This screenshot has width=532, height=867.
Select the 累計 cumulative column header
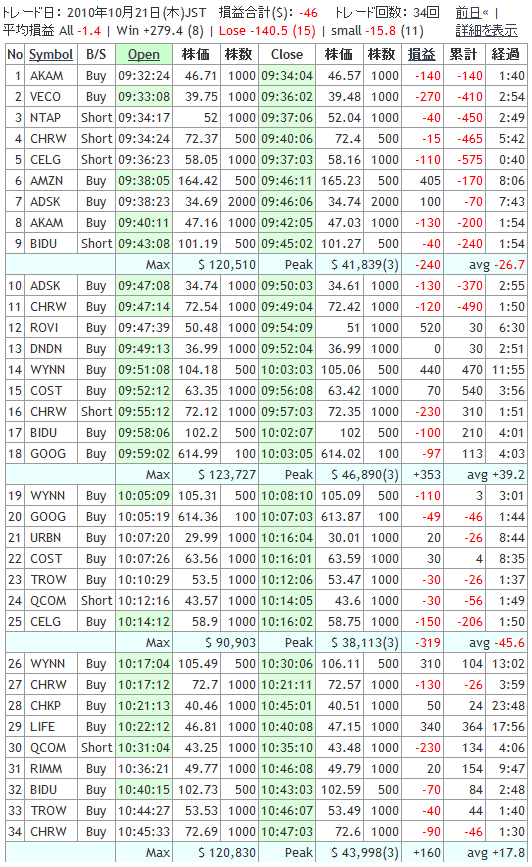[x=463, y=54]
